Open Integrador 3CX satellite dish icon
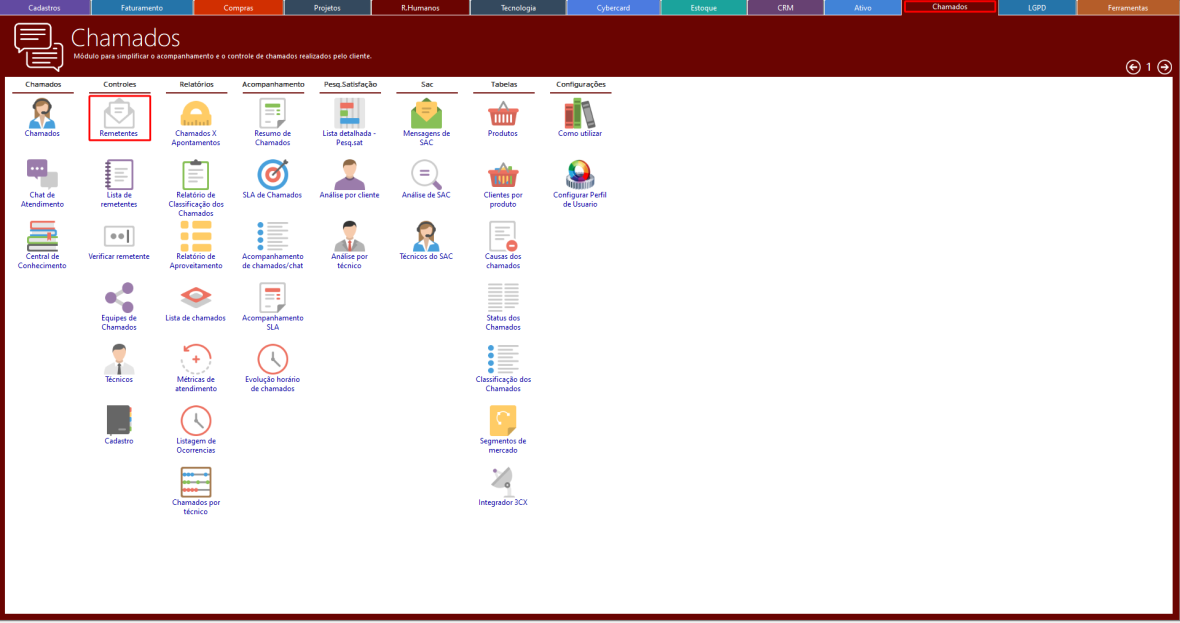Image resolution: width=1180 pixels, height=623 pixels. click(502, 481)
